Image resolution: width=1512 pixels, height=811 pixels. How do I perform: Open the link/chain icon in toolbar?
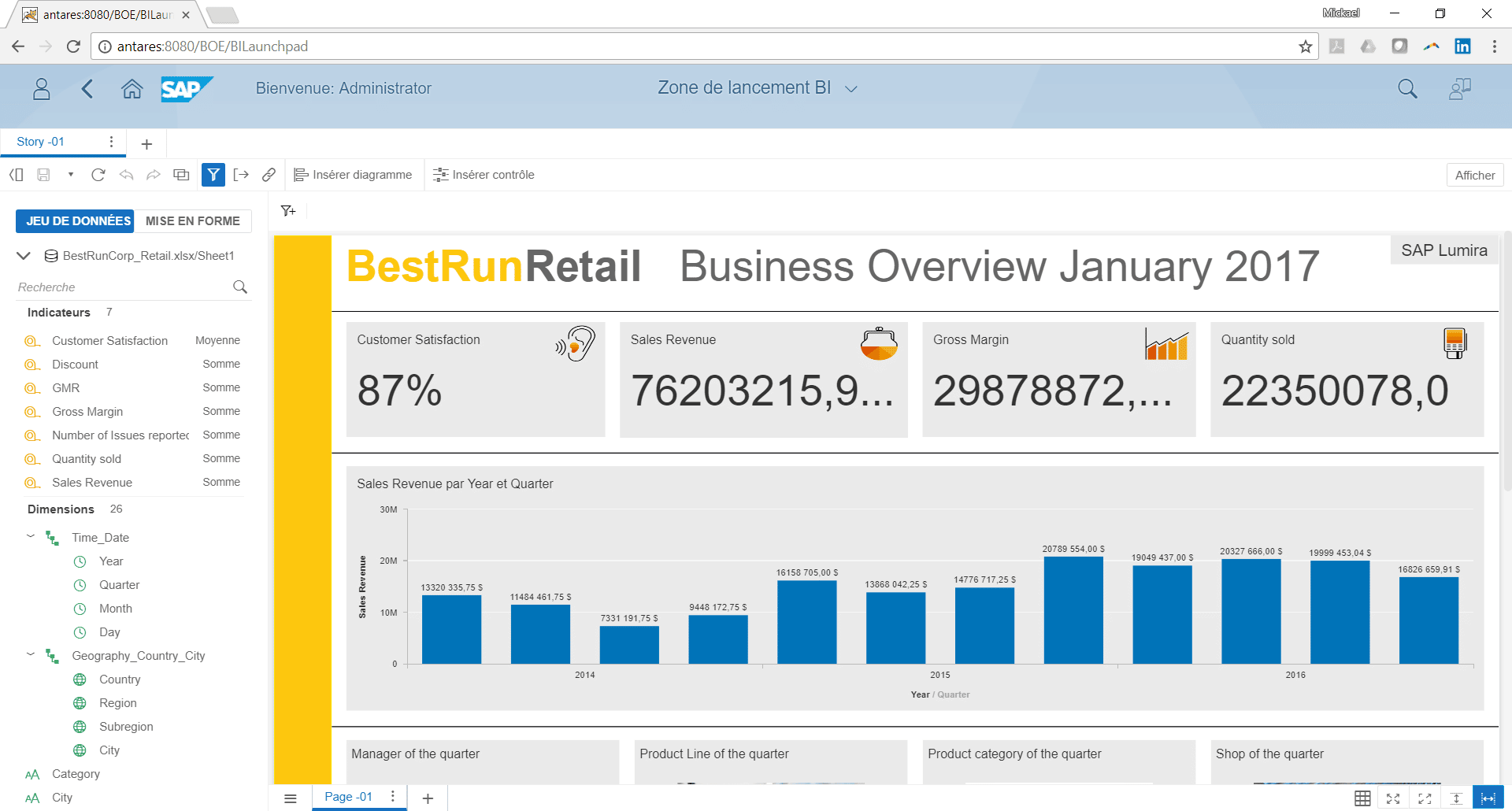[x=269, y=175]
